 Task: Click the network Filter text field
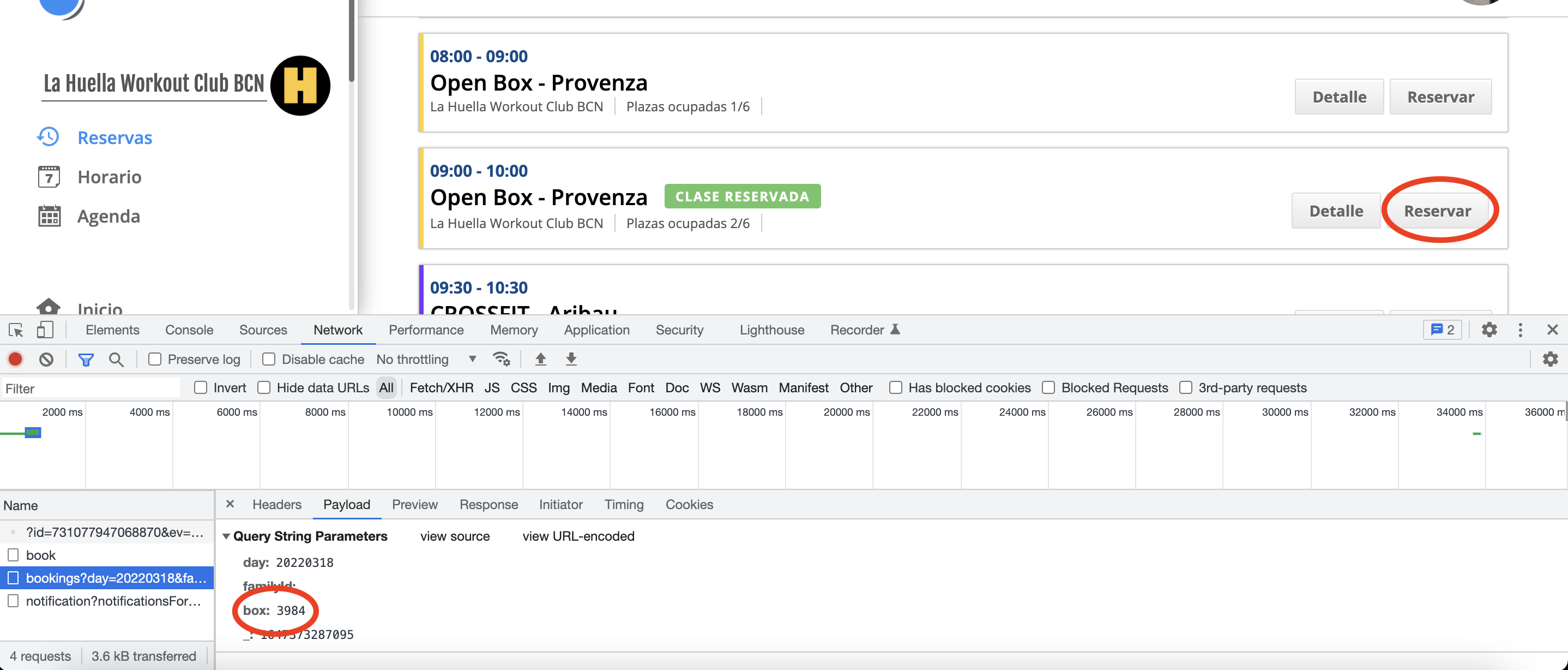91,388
